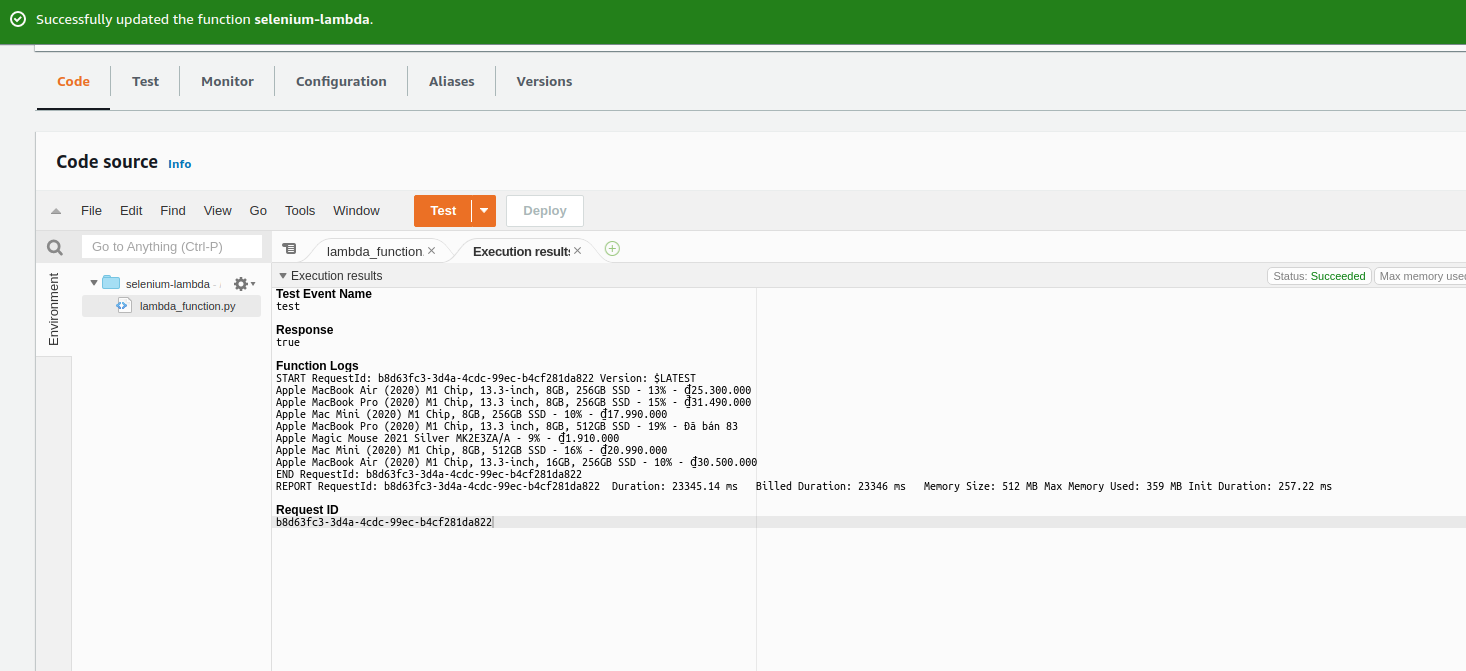Open the Go menu

[x=258, y=211]
